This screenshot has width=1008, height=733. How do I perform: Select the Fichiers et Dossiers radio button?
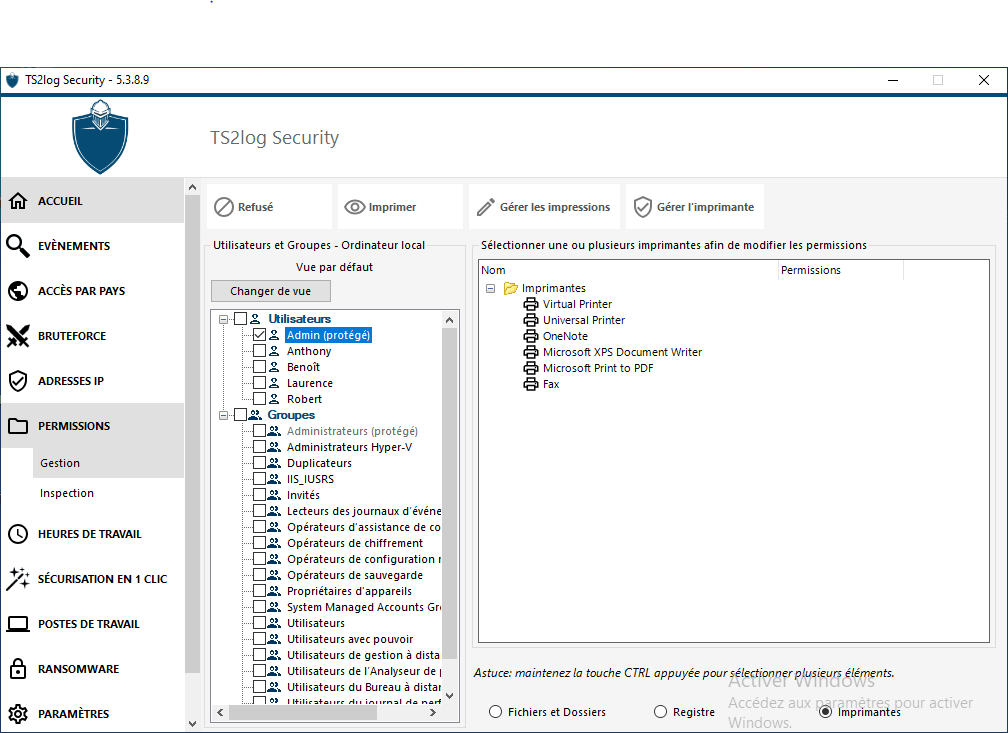coord(495,712)
